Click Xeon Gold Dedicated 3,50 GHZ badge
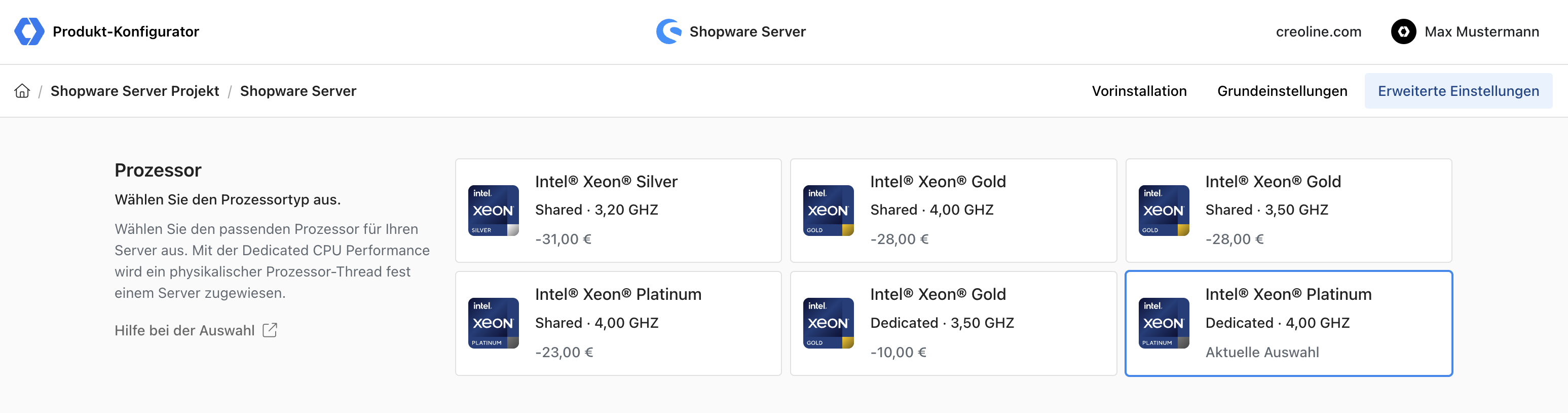This screenshot has height=413, width=1568. click(828, 324)
